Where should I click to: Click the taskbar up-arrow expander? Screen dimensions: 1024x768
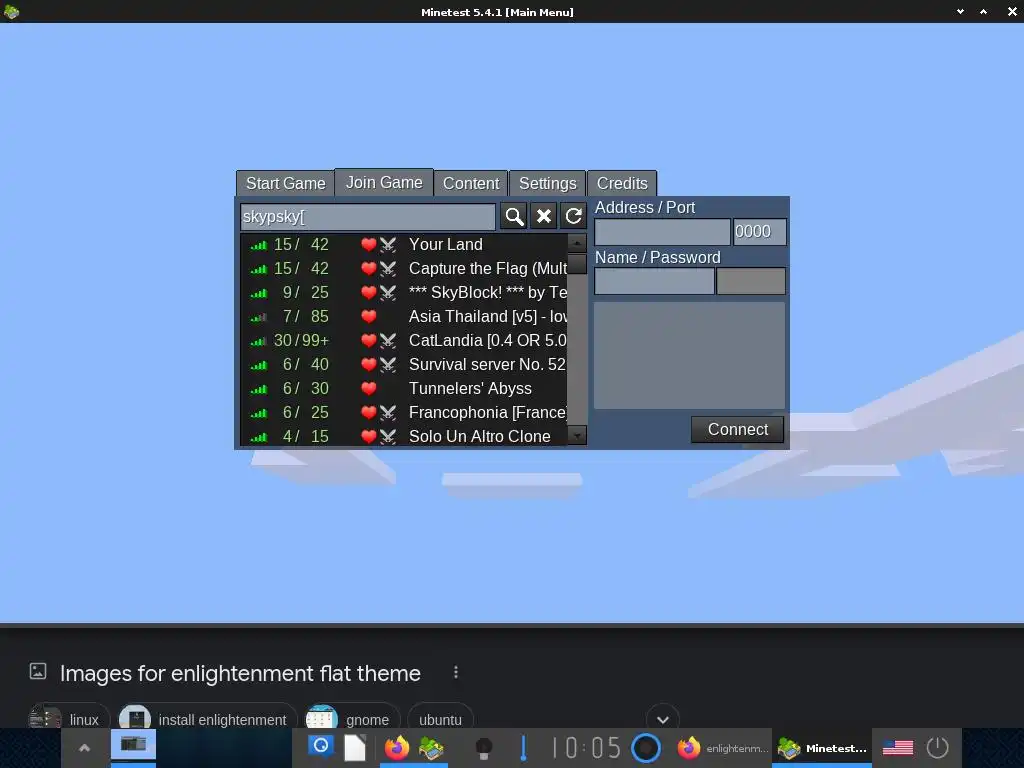click(x=84, y=748)
